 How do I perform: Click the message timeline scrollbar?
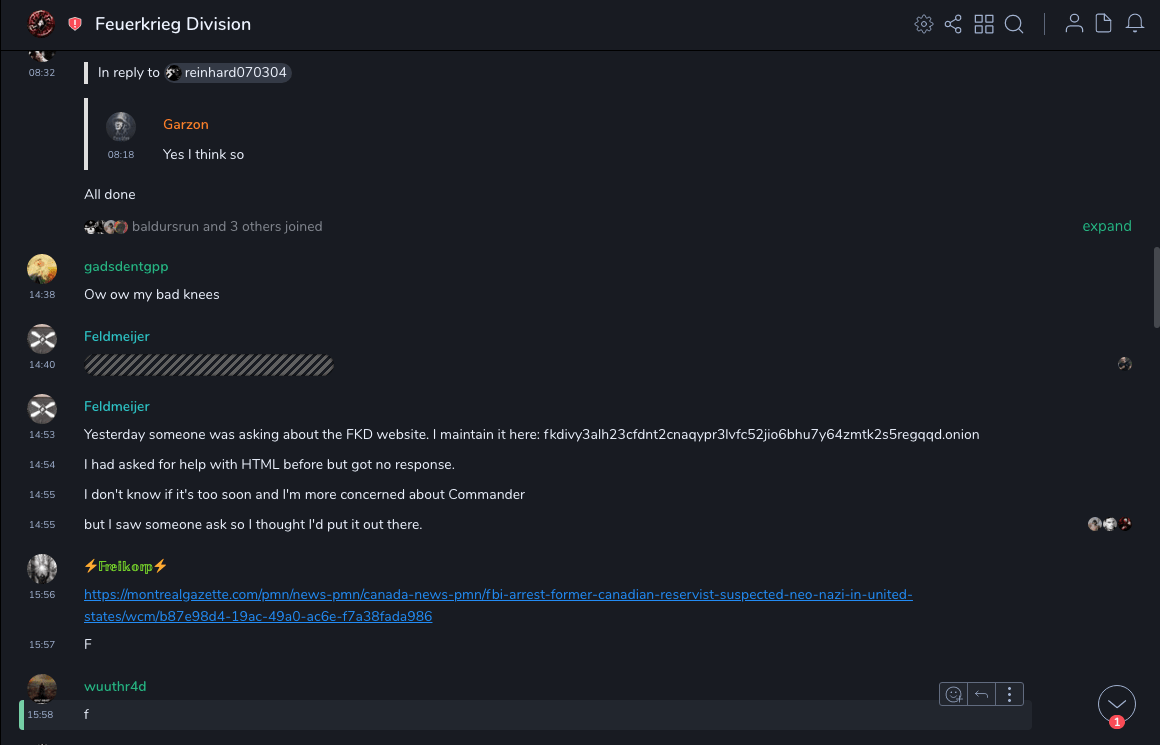[x=1156, y=287]
